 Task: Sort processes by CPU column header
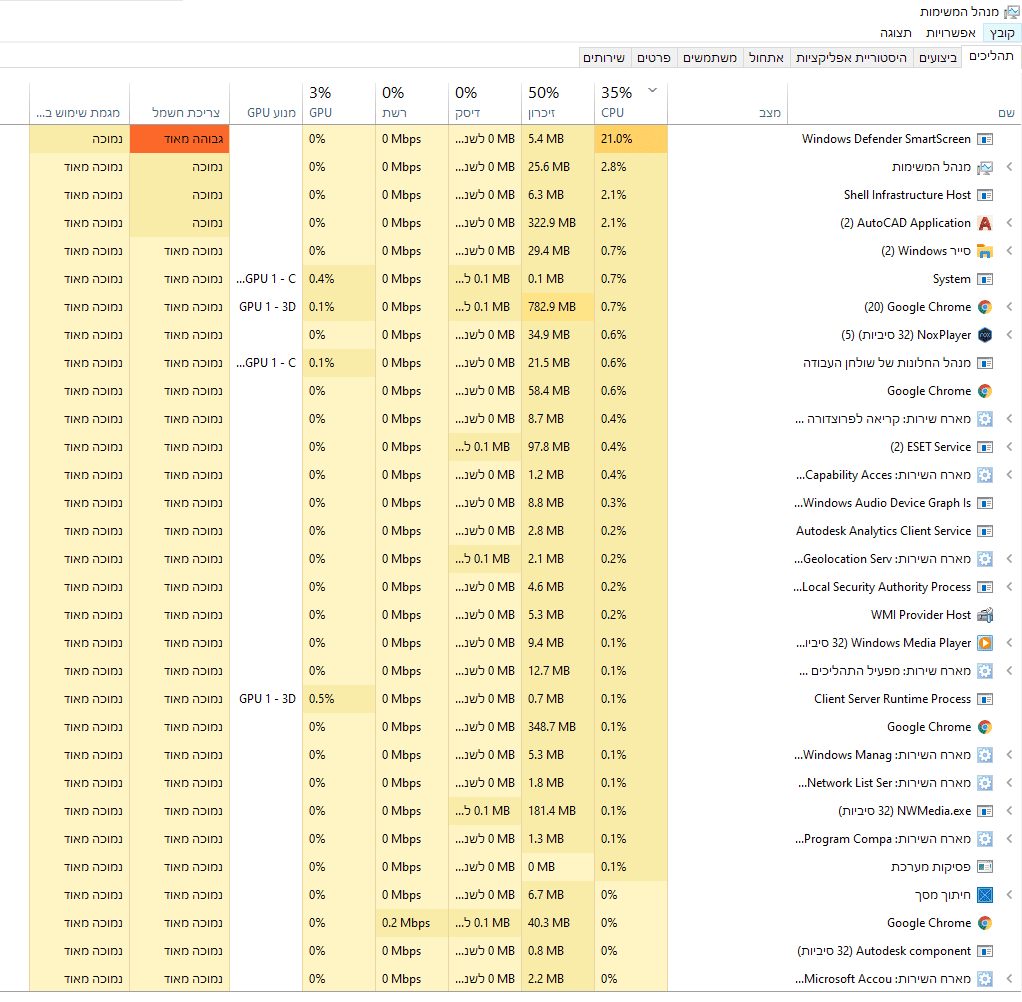630,102
